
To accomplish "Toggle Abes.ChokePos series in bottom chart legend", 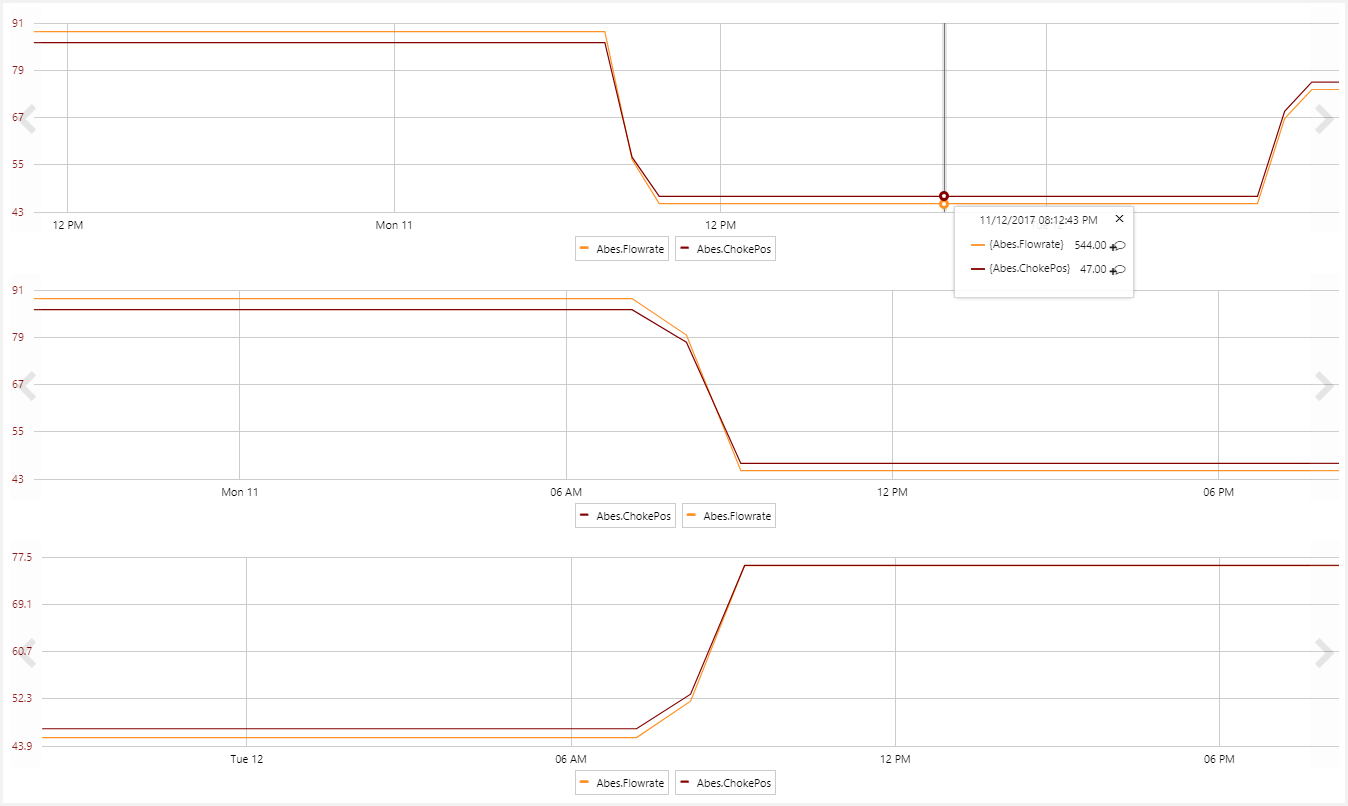I will pos(725,783).
